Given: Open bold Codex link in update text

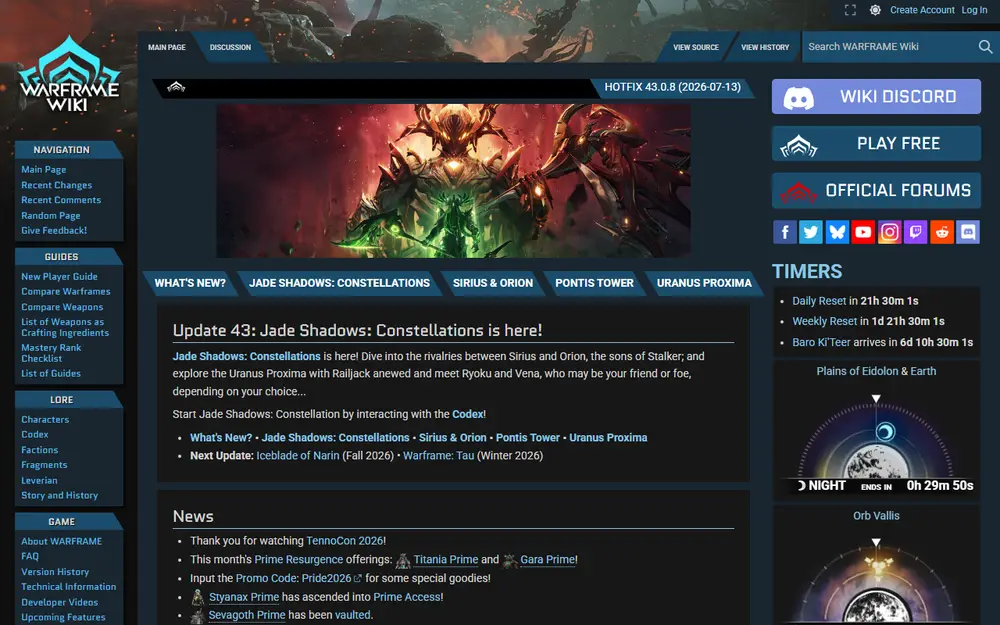Looking at the screenshot, I should (467, 415).
